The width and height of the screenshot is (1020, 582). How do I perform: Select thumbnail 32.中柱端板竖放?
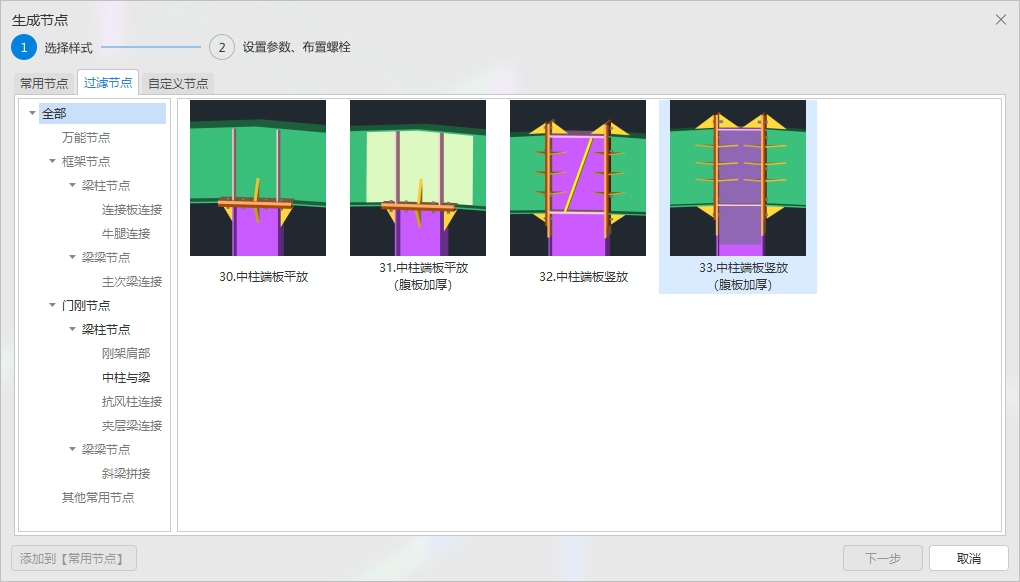click(x=578, y=178)
